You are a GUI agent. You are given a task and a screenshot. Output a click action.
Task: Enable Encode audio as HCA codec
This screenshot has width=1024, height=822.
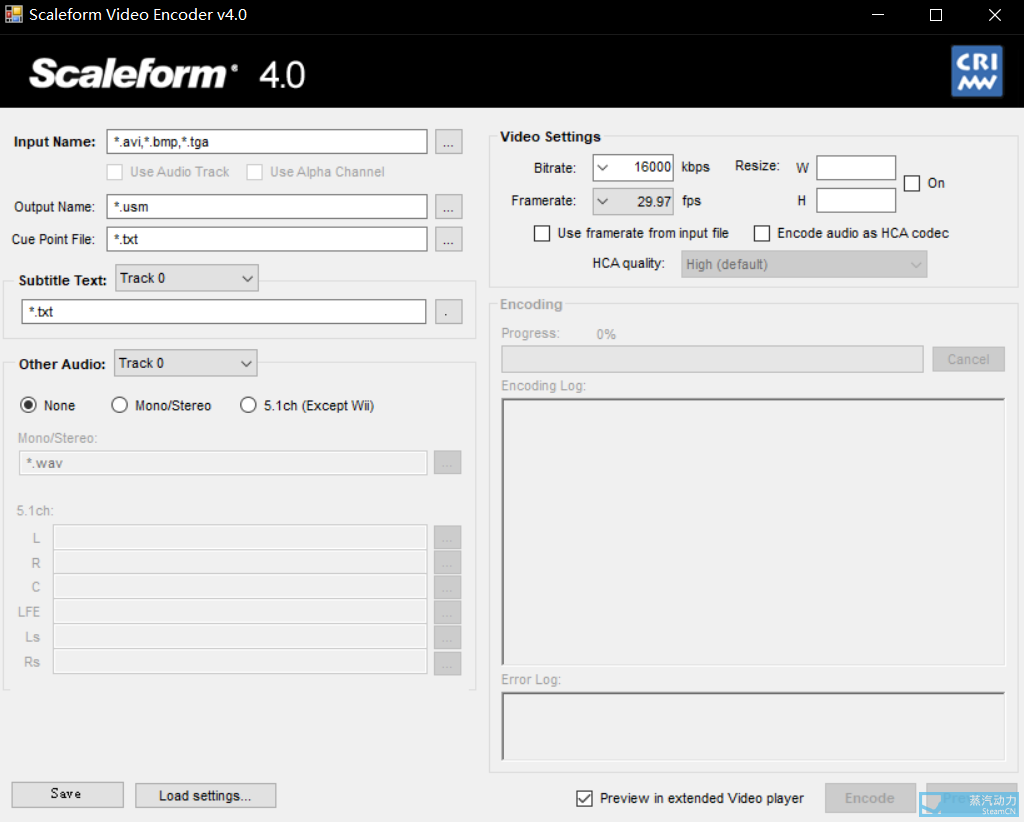[x=761, y=234]
